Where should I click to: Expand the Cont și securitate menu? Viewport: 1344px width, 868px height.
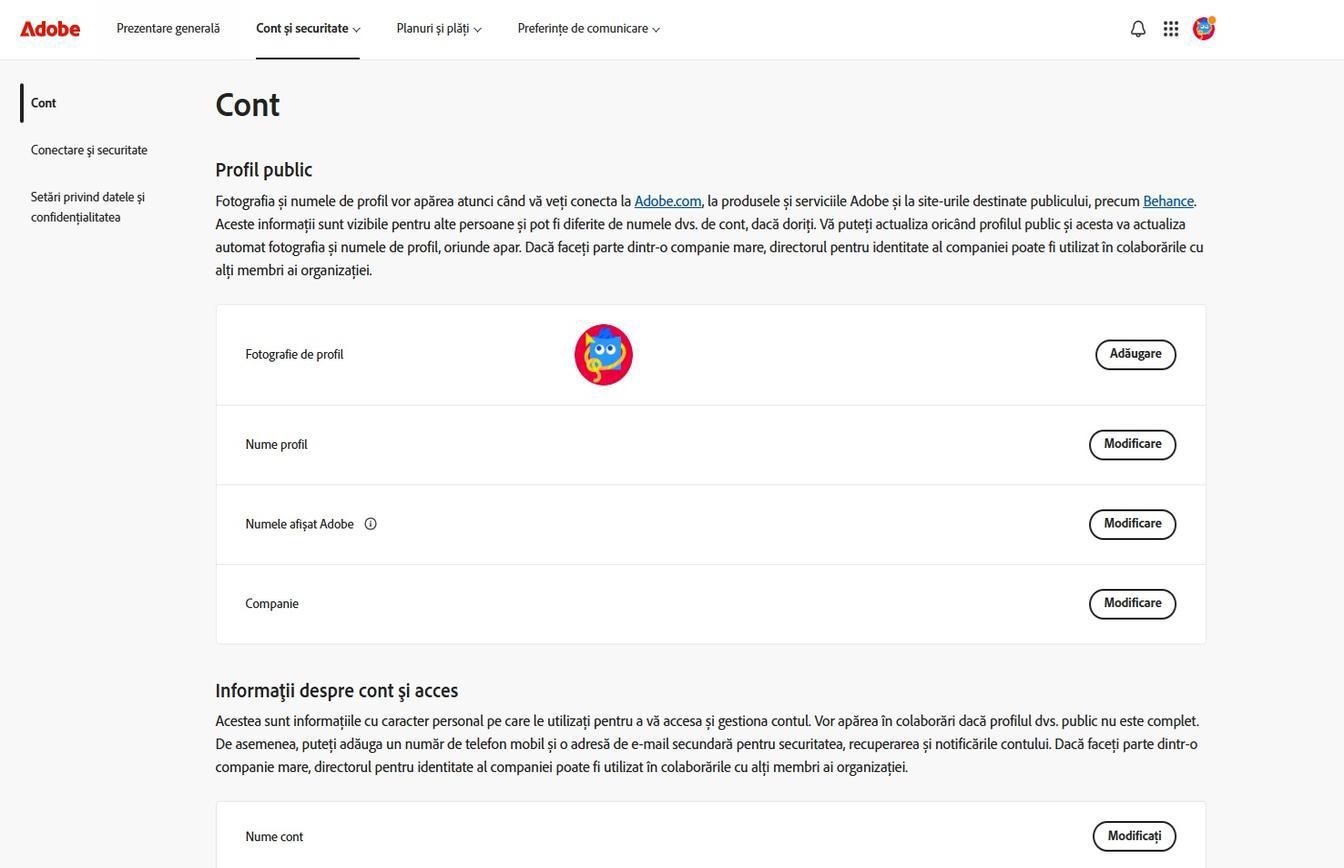tap(307, 29)
